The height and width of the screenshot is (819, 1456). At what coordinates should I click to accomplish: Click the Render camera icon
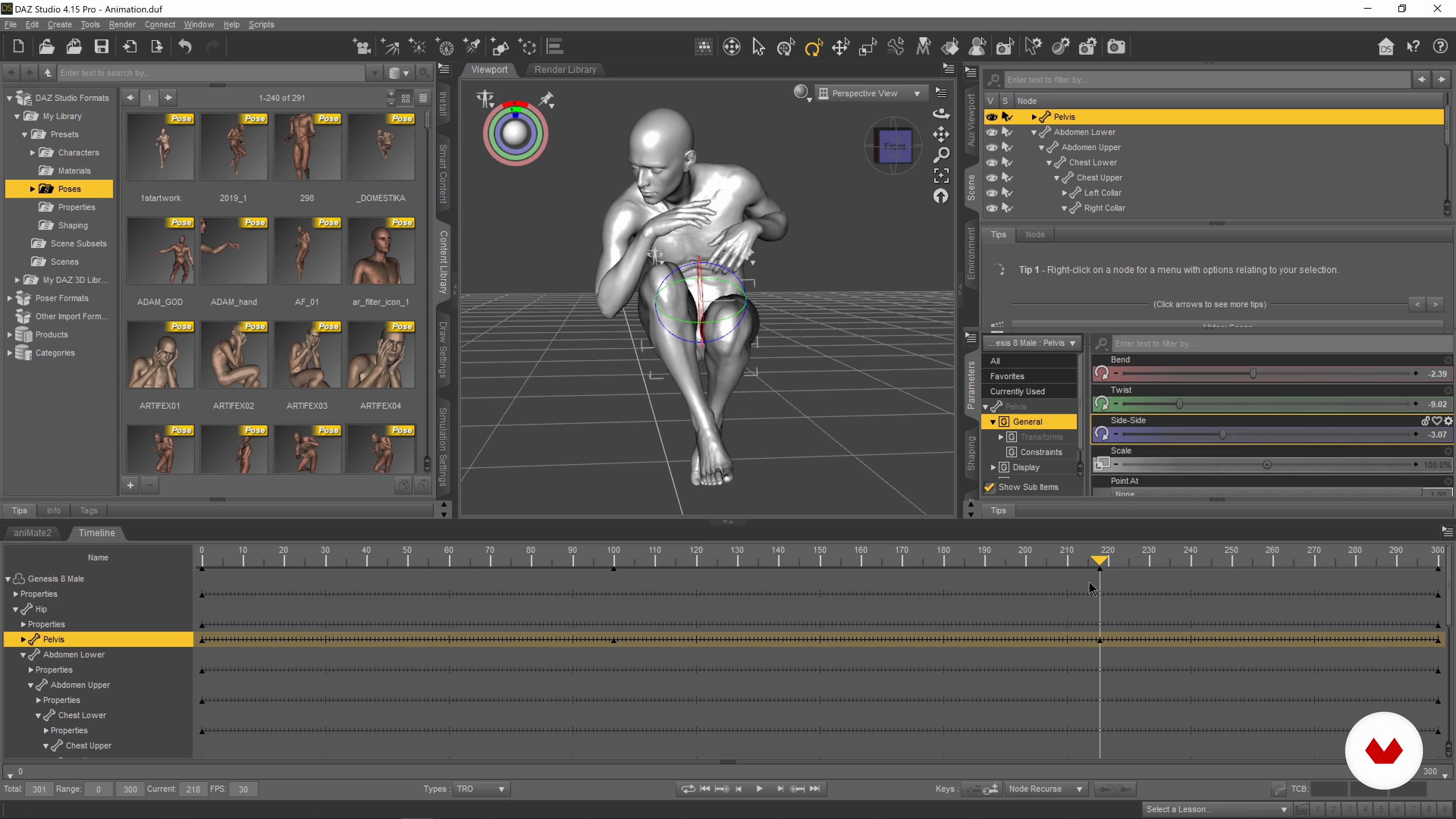[1116, 46]
